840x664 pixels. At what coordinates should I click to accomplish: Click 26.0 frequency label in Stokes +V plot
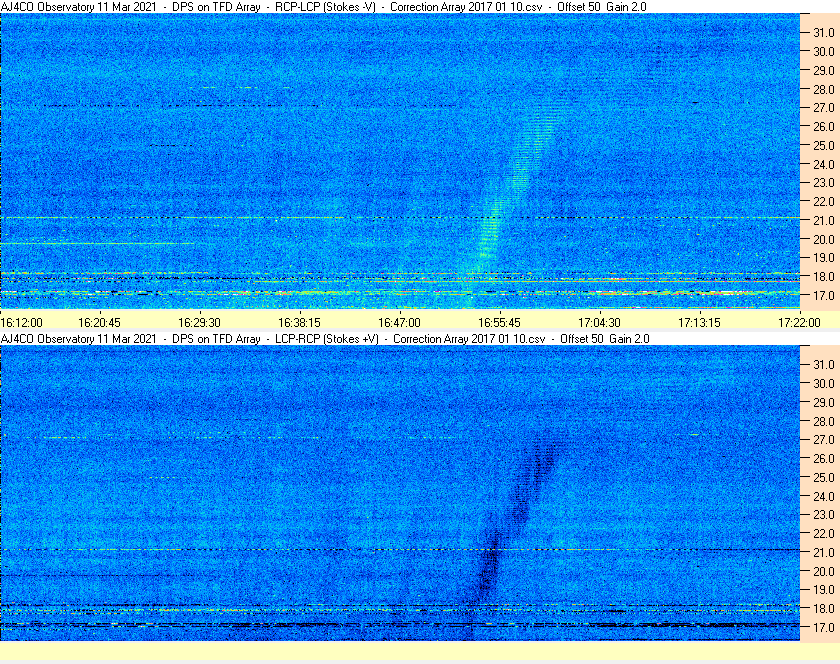point(824,458)
